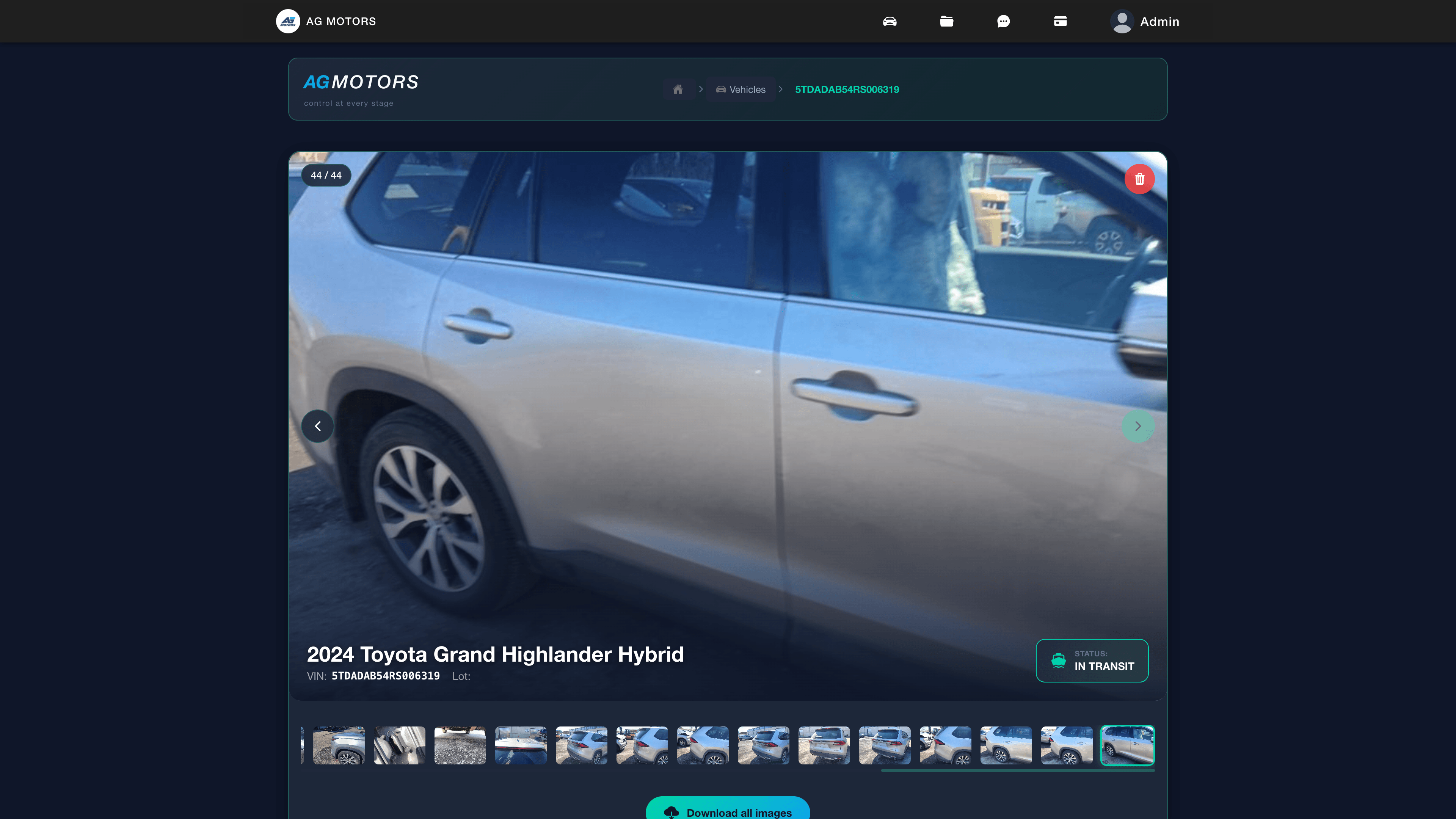Select the roof and rear glass thumbnail
Viewport: 1456px width, 819px height.
pyautogui.click(x=521, y=745)
